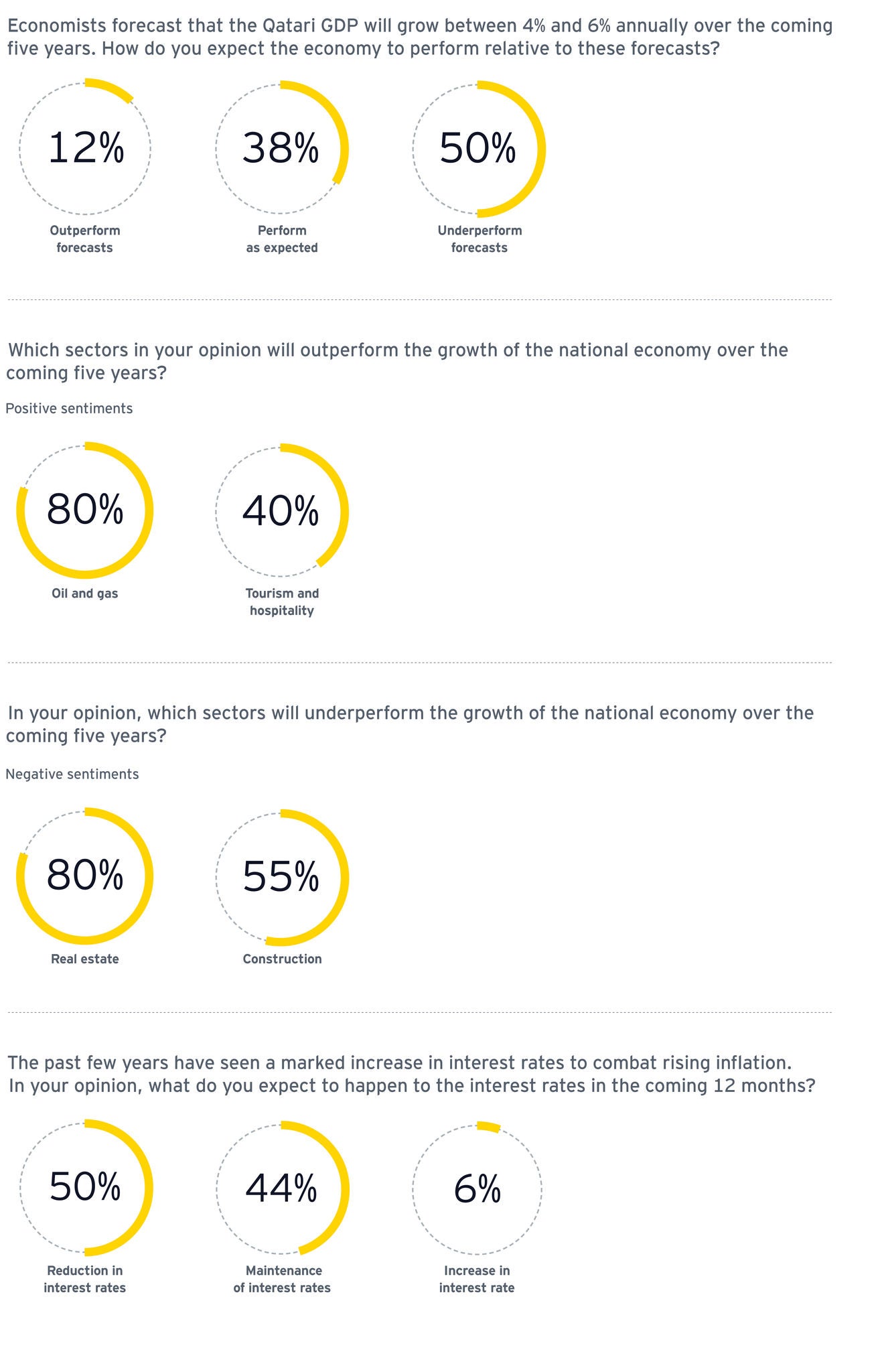
Task: Click the "Construction" label text
Action: (282, 959)
